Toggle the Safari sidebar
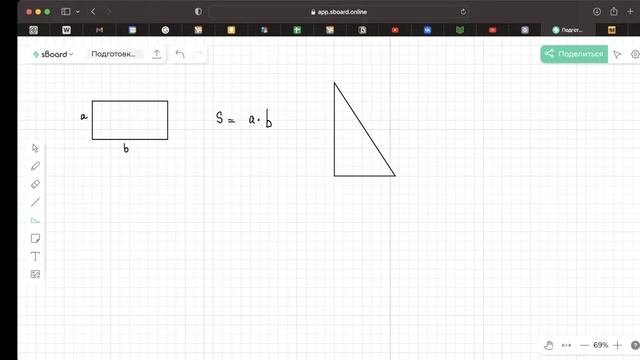Screen dimensions: 640x360 point(66,11)
